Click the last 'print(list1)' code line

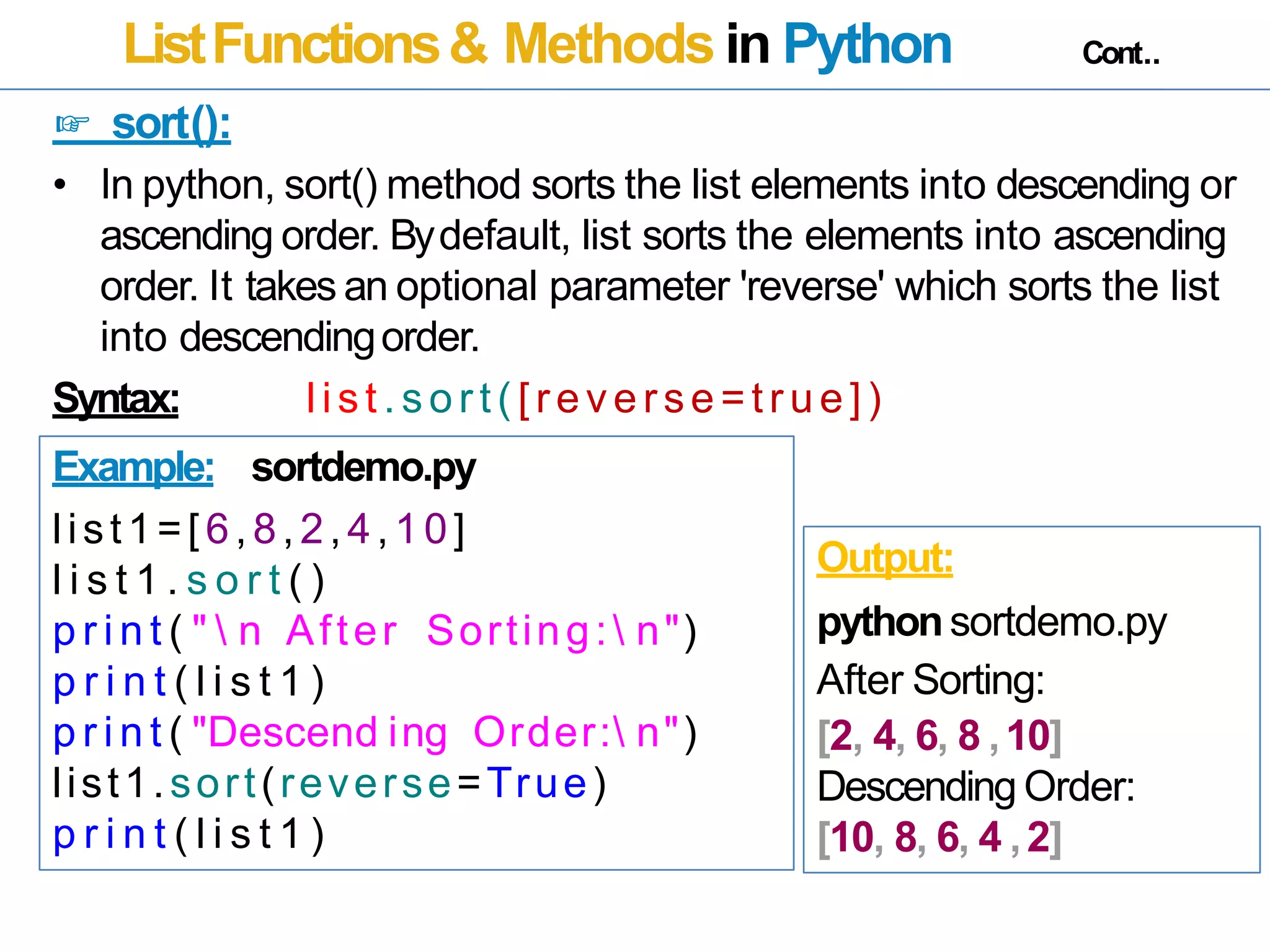pyautogui.click(x=189, y=835)
